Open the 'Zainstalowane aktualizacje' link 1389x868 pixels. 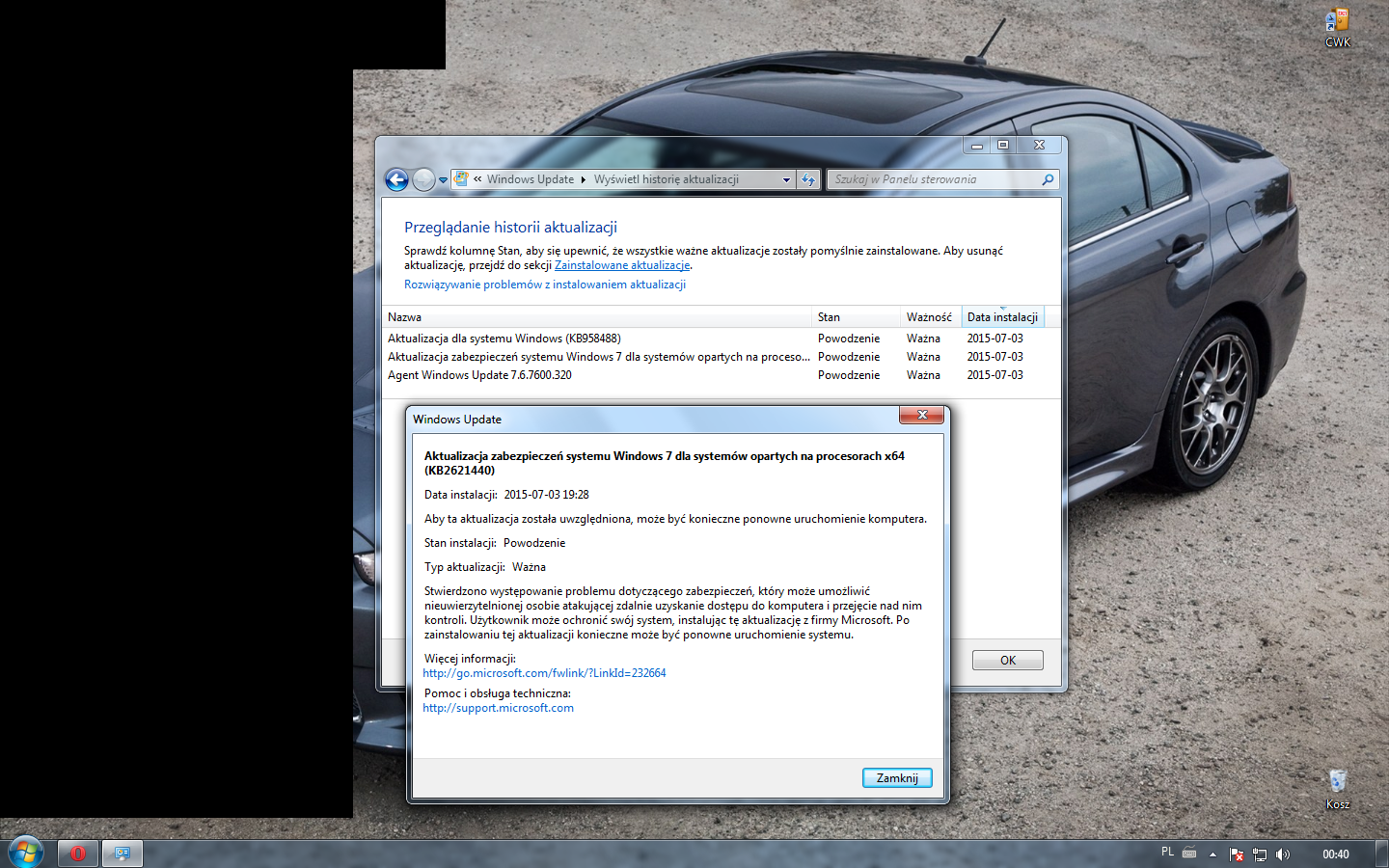point(622,265)
